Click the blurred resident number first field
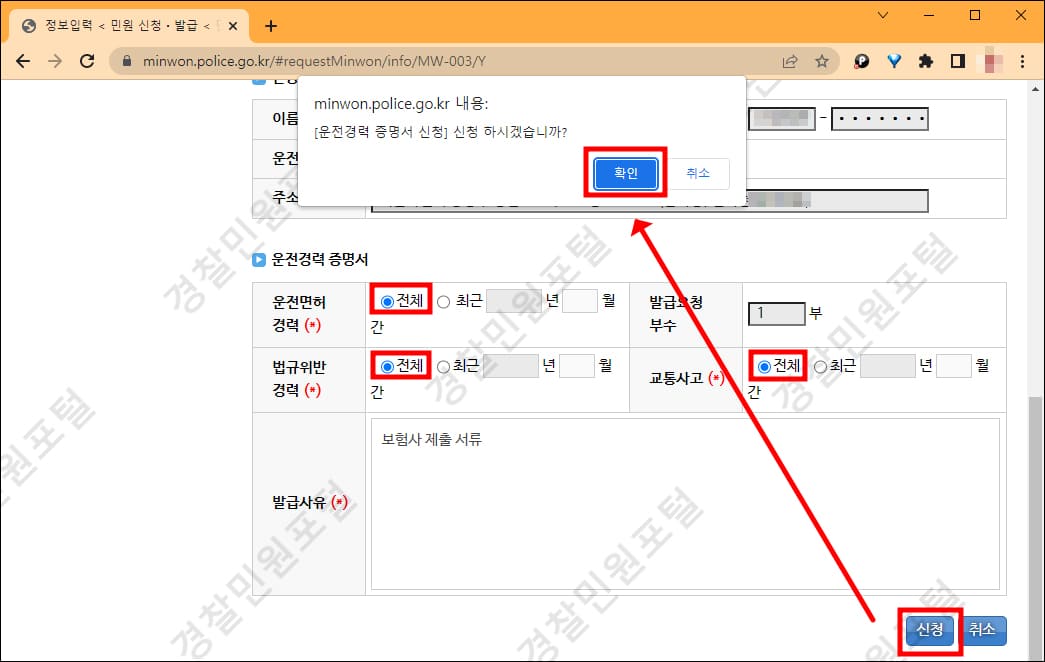Screen dimensions: 1045x662 [782, 119]
